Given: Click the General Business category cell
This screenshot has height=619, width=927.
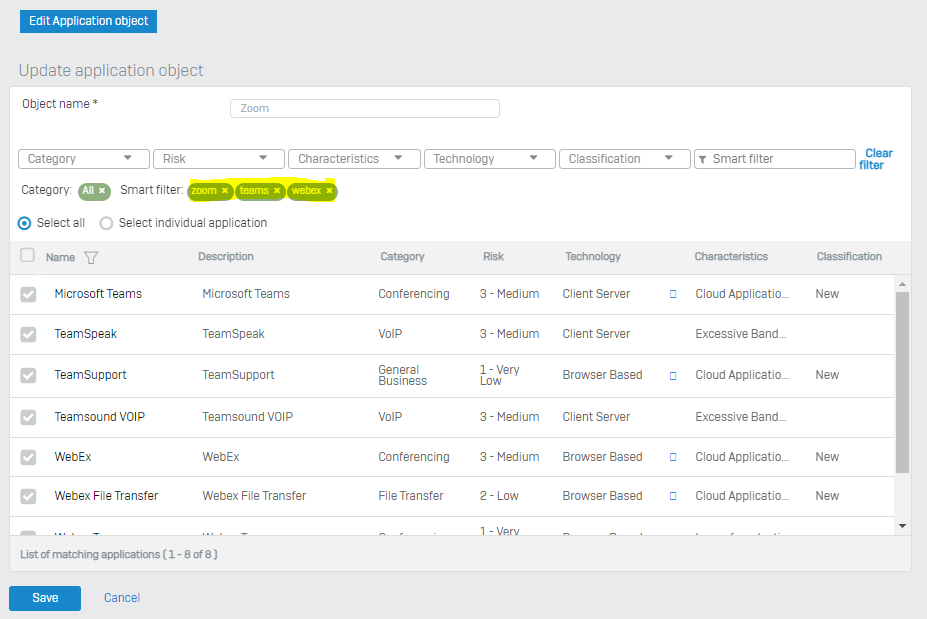Looking at the screenshot, I should [403, 375].
